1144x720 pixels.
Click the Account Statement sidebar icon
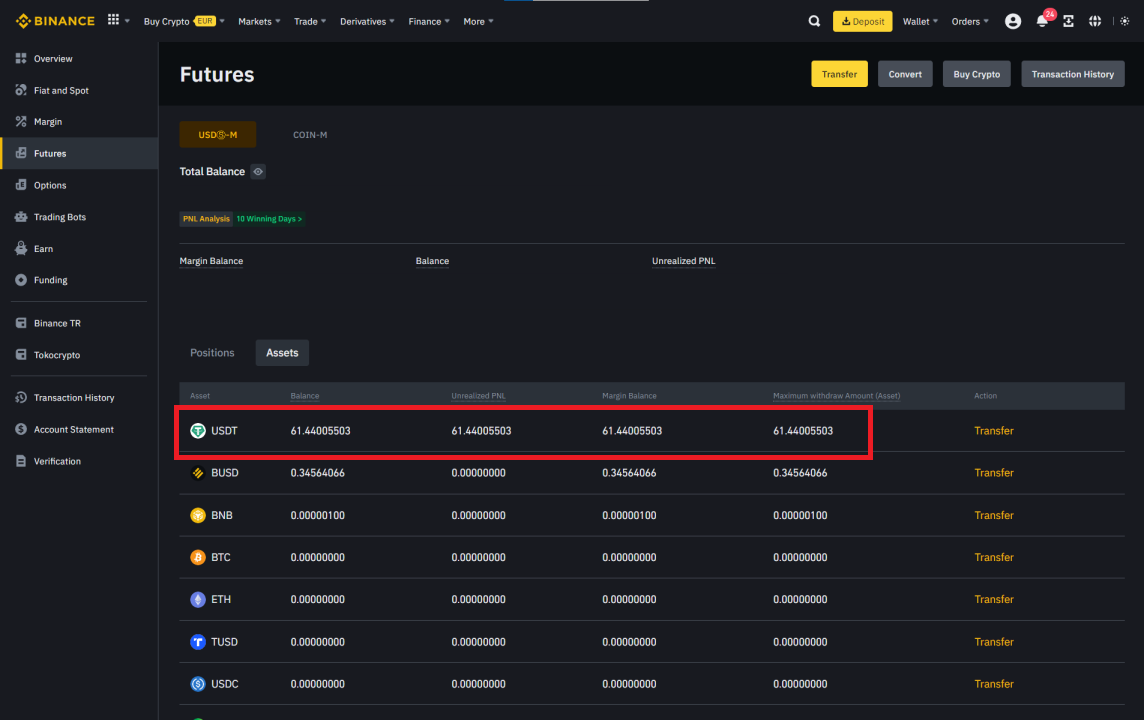click(x=21, y=430)
